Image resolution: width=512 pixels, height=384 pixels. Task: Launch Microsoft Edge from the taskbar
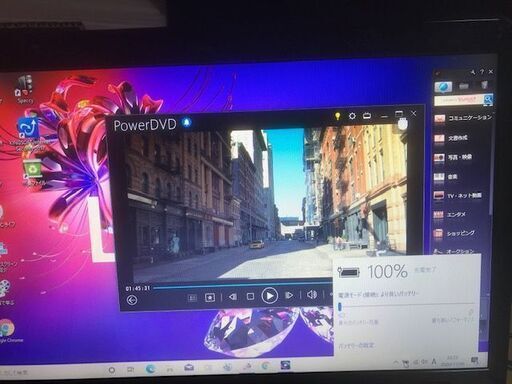coord(150,368)
